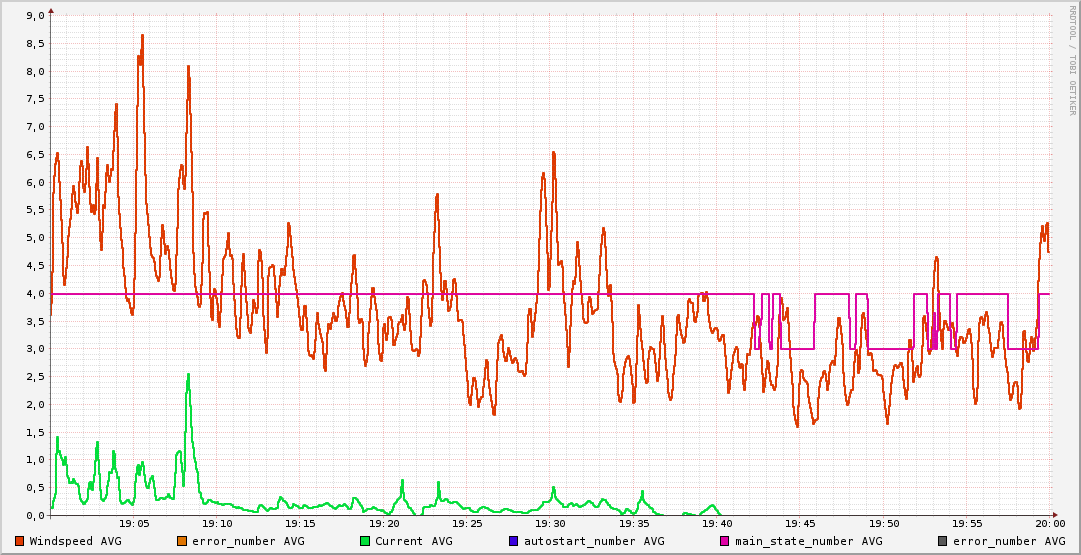Click the 19:55 time axis label
1081x555 pixels.
967,525
